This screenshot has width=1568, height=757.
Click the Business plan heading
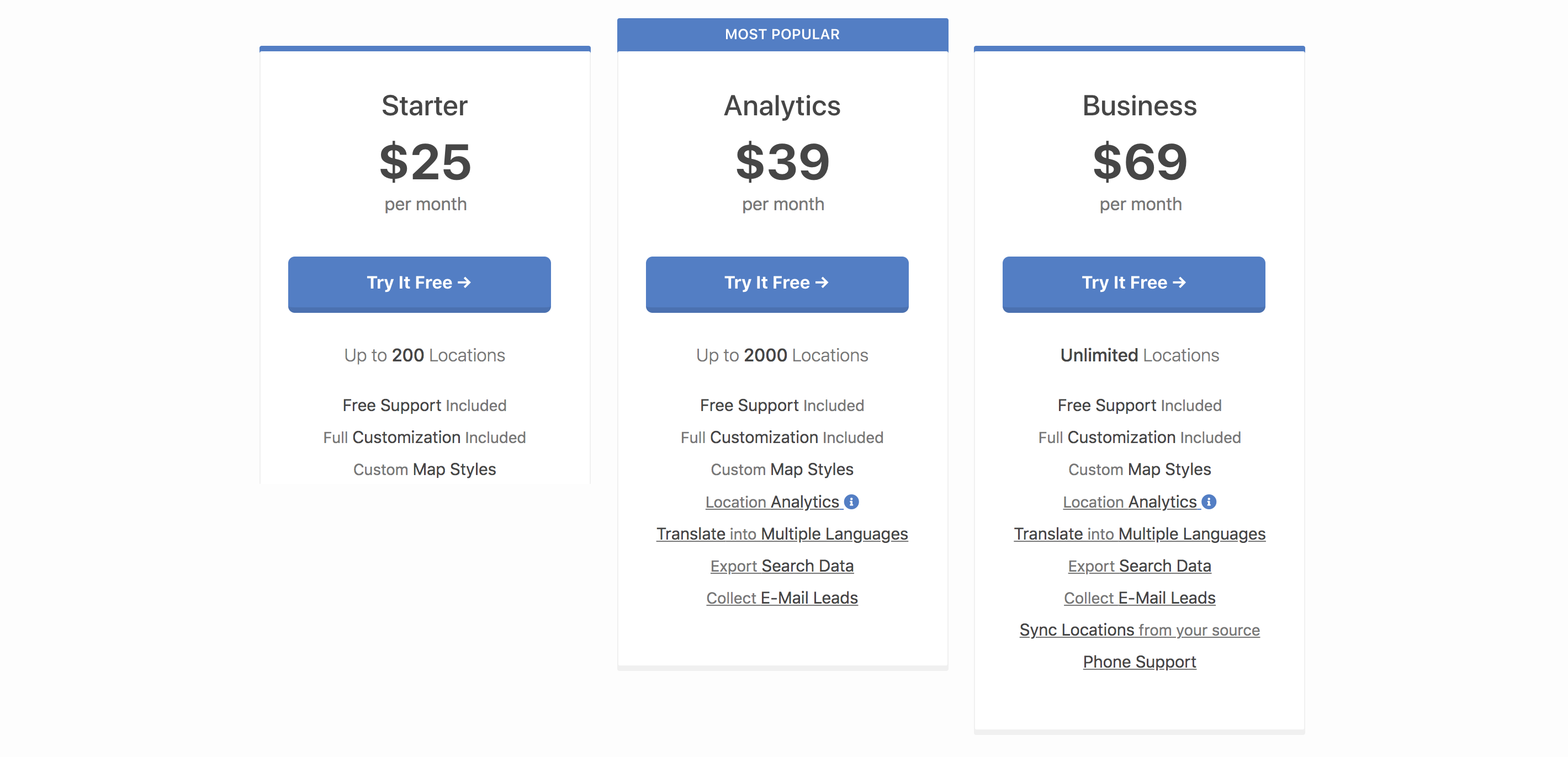[x=1140, y=106]
